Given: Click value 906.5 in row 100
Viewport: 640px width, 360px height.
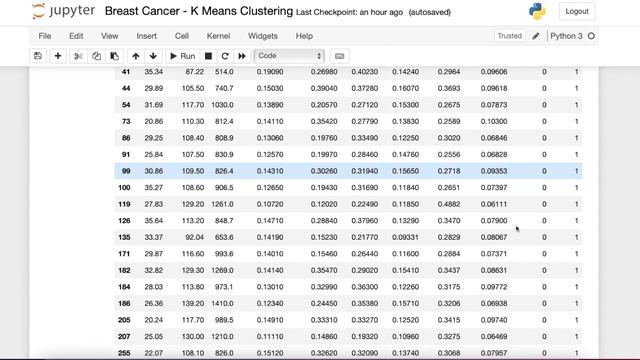Looking at the screenshot, I should 224,188.
